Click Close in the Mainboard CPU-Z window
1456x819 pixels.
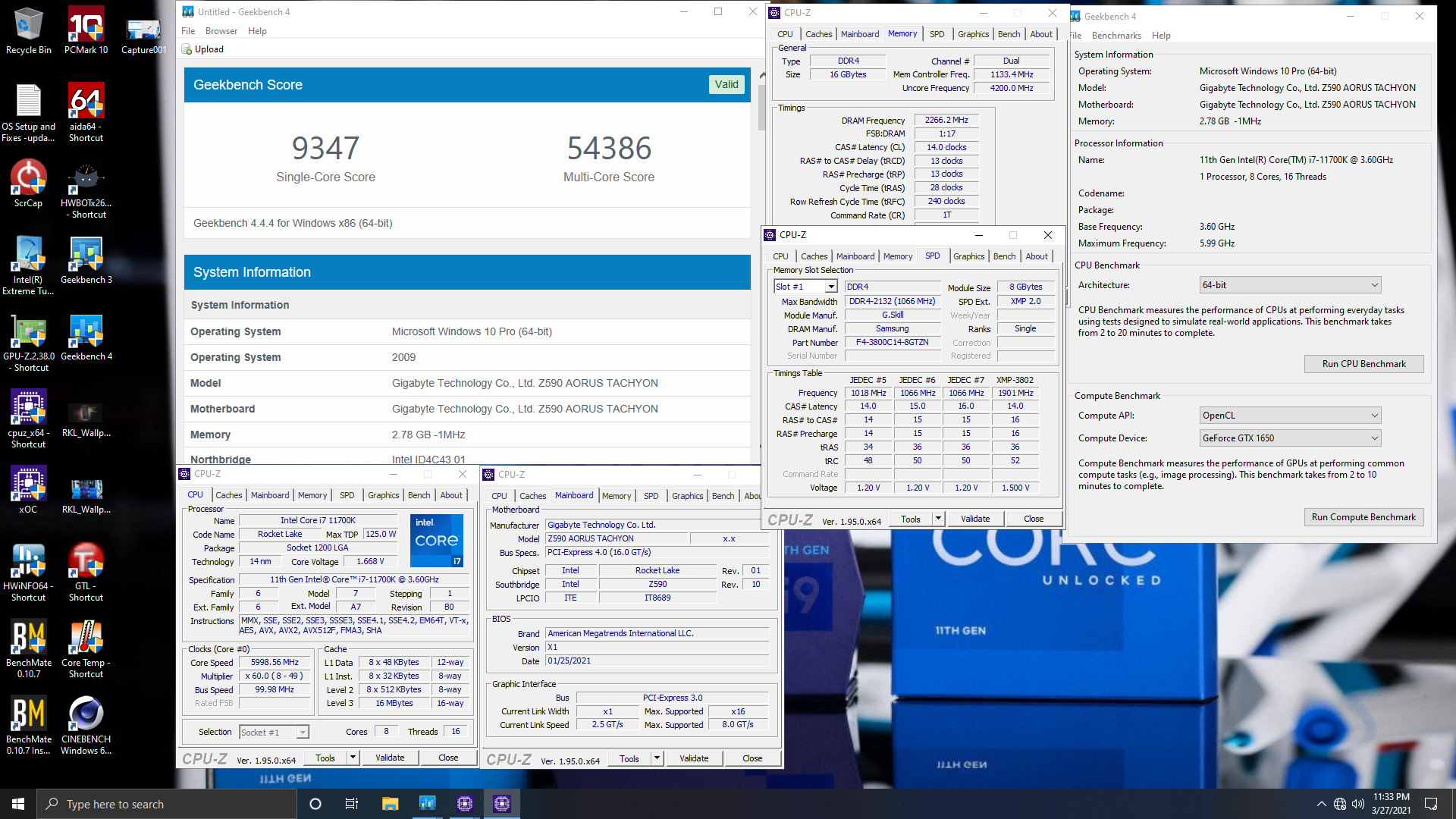pyautogui.click(x=752, y=758)
